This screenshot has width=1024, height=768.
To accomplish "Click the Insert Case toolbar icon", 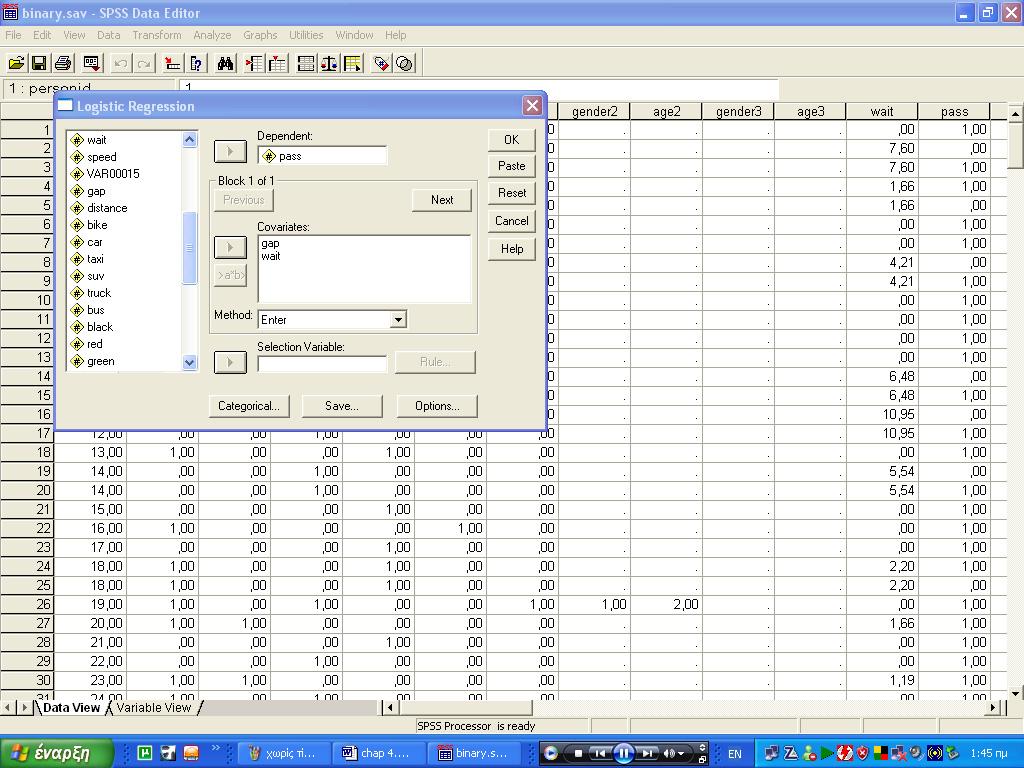I will (x=254, y=63).
